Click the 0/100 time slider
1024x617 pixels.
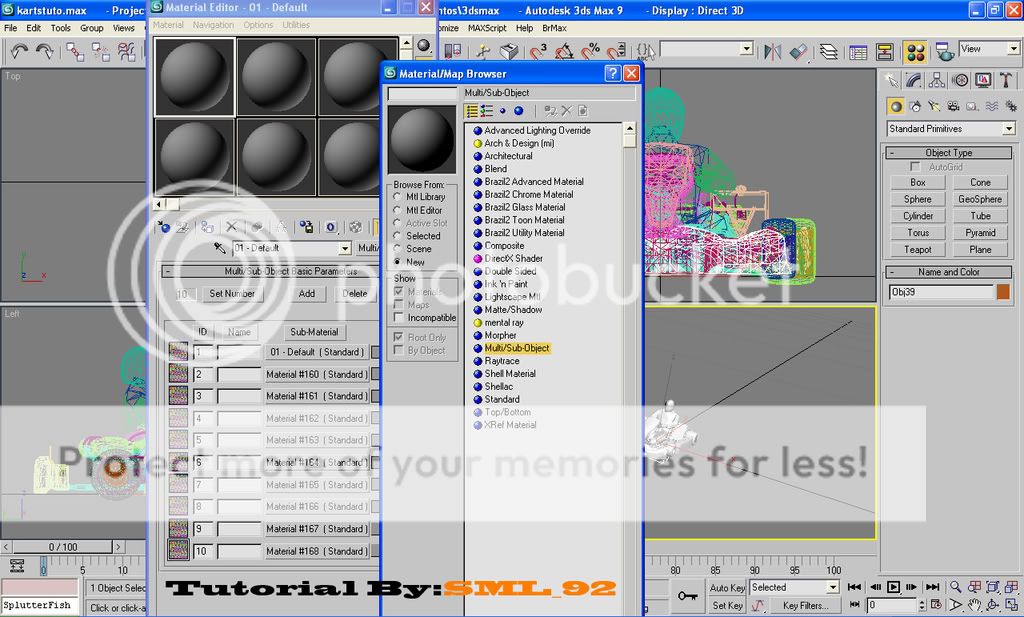coord(63,546)
